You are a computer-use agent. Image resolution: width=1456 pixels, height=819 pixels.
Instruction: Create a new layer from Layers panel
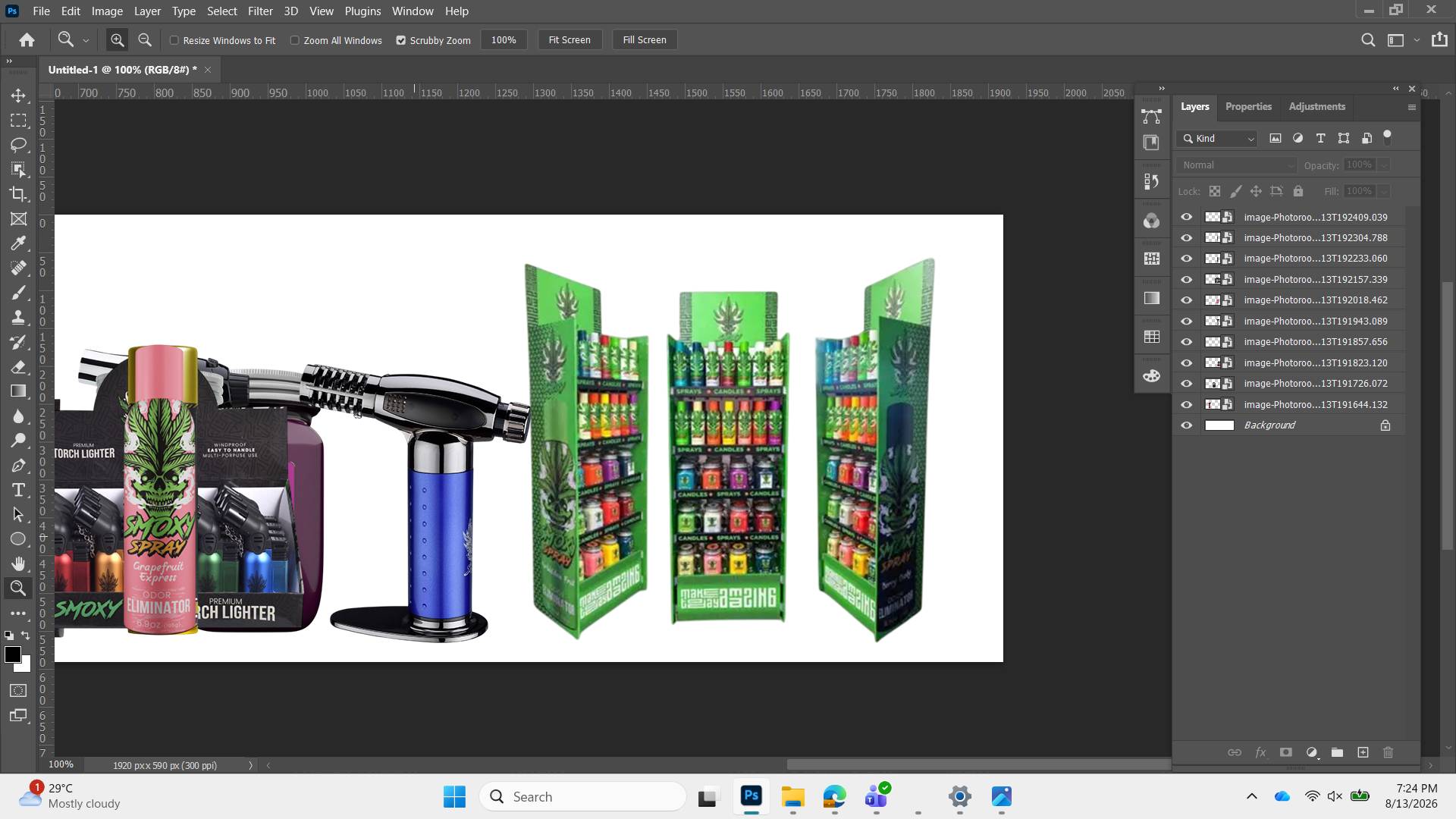(x=1363, y=752)
